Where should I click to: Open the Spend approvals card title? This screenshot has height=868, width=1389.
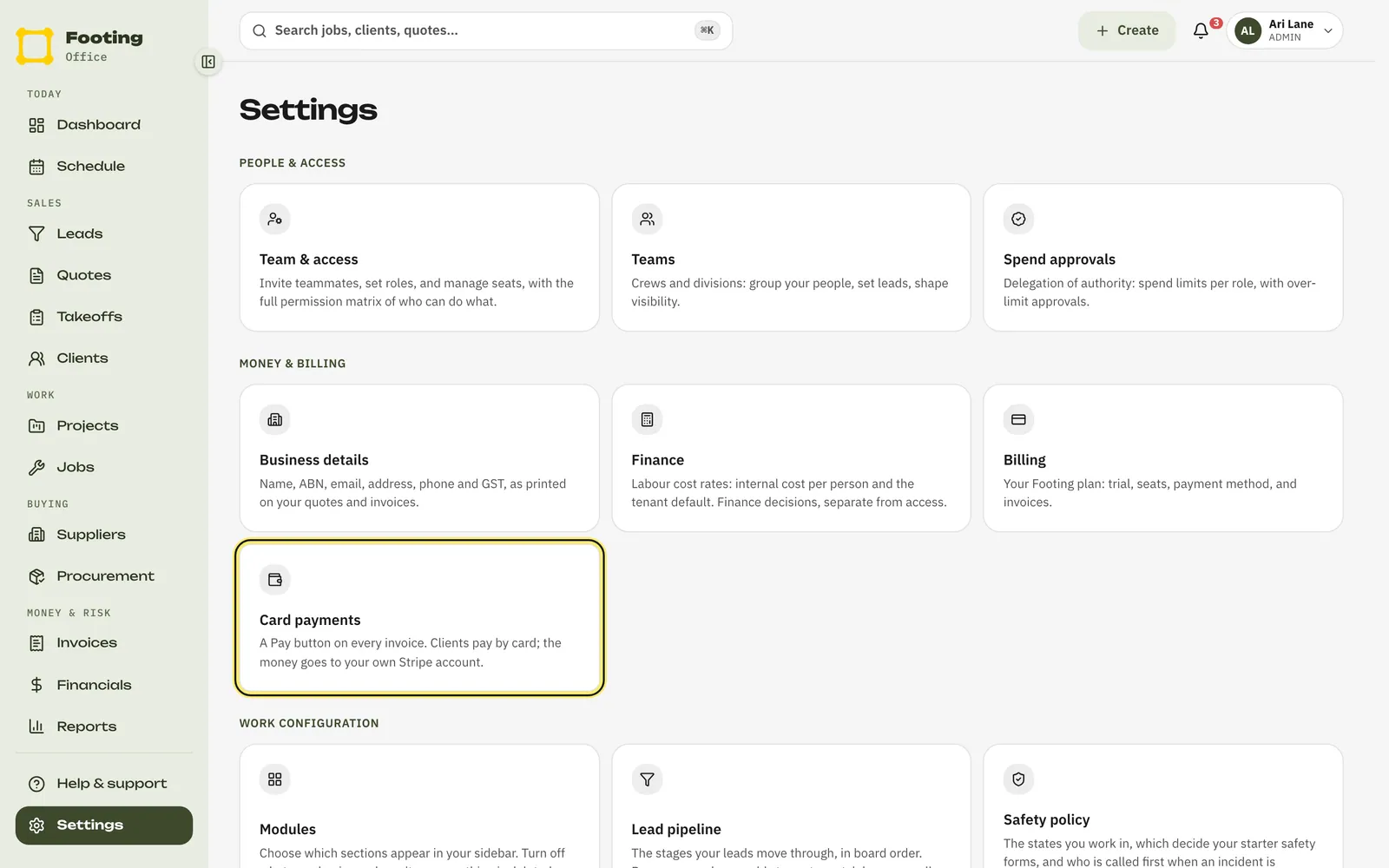coord(1059,260)
